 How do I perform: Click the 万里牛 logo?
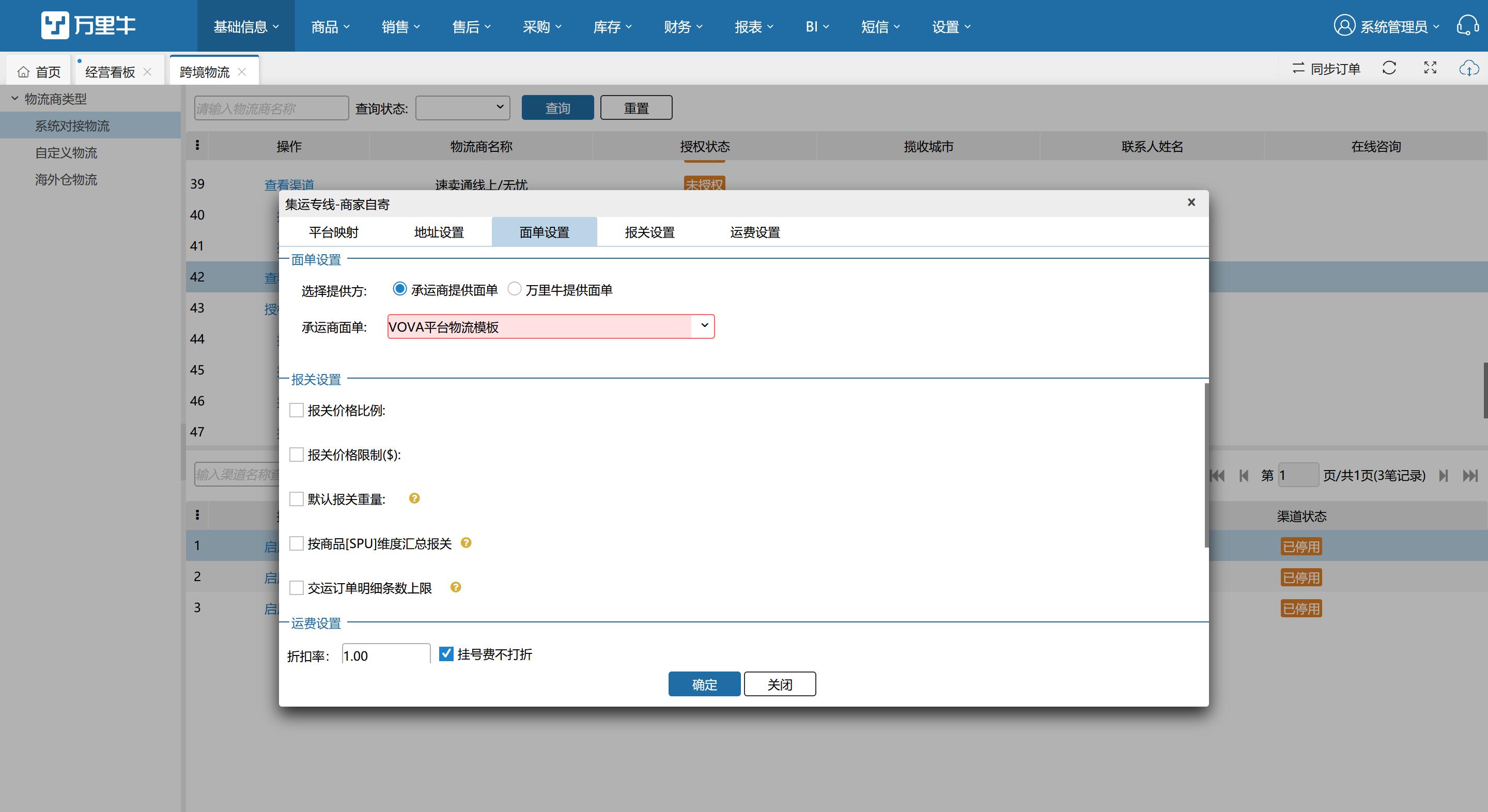point(88,25)
